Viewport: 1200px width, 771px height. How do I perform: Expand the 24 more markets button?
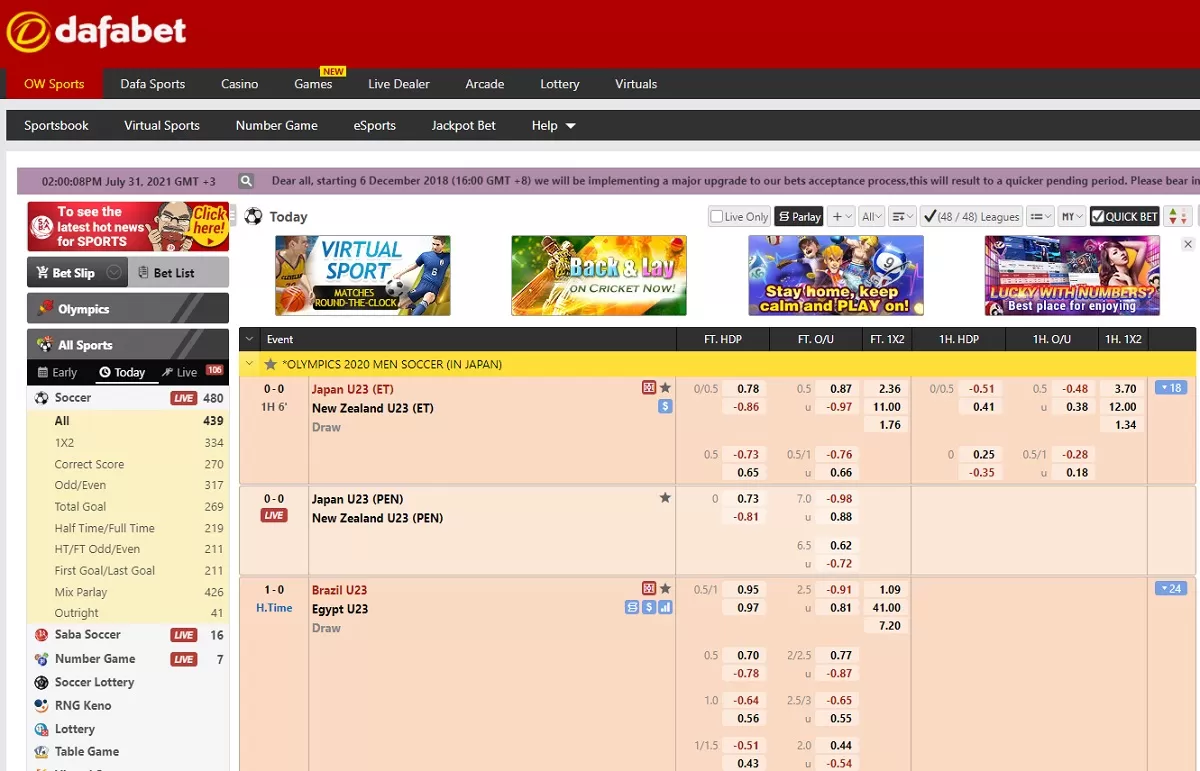click(x=1171, y=589)
